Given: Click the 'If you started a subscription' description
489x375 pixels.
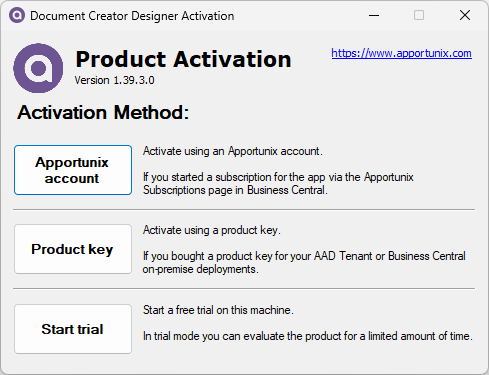Looking at the screenshot, I should coord(278,183).
